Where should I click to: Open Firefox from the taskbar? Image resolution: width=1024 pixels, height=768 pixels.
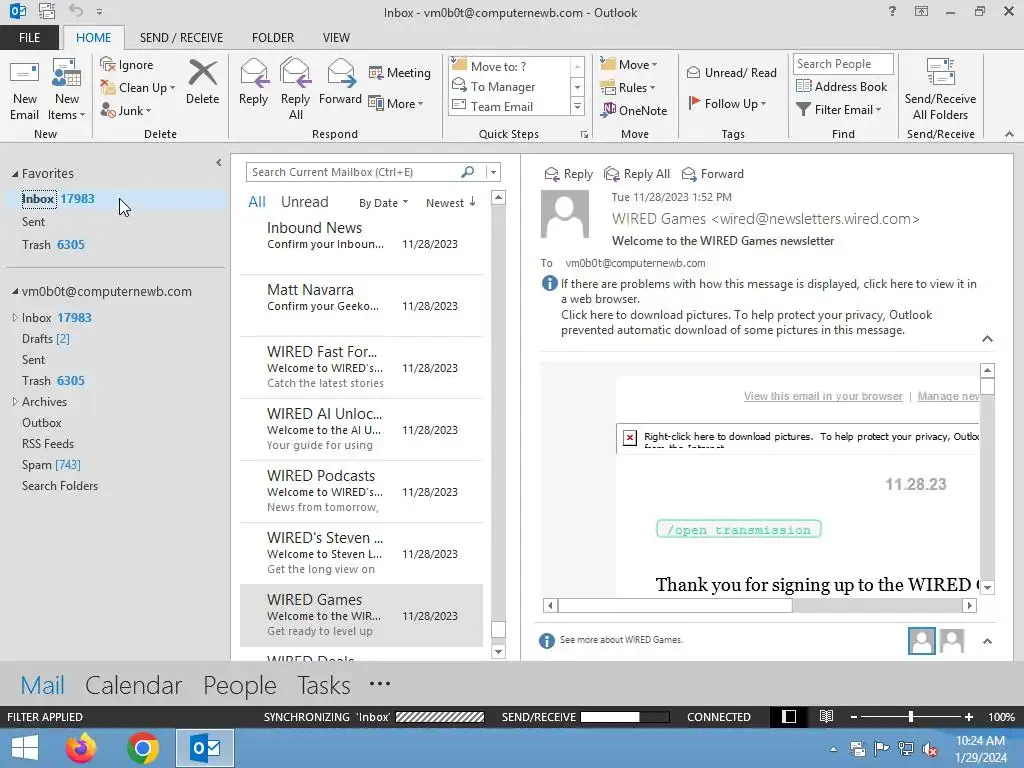pos(81,748)
